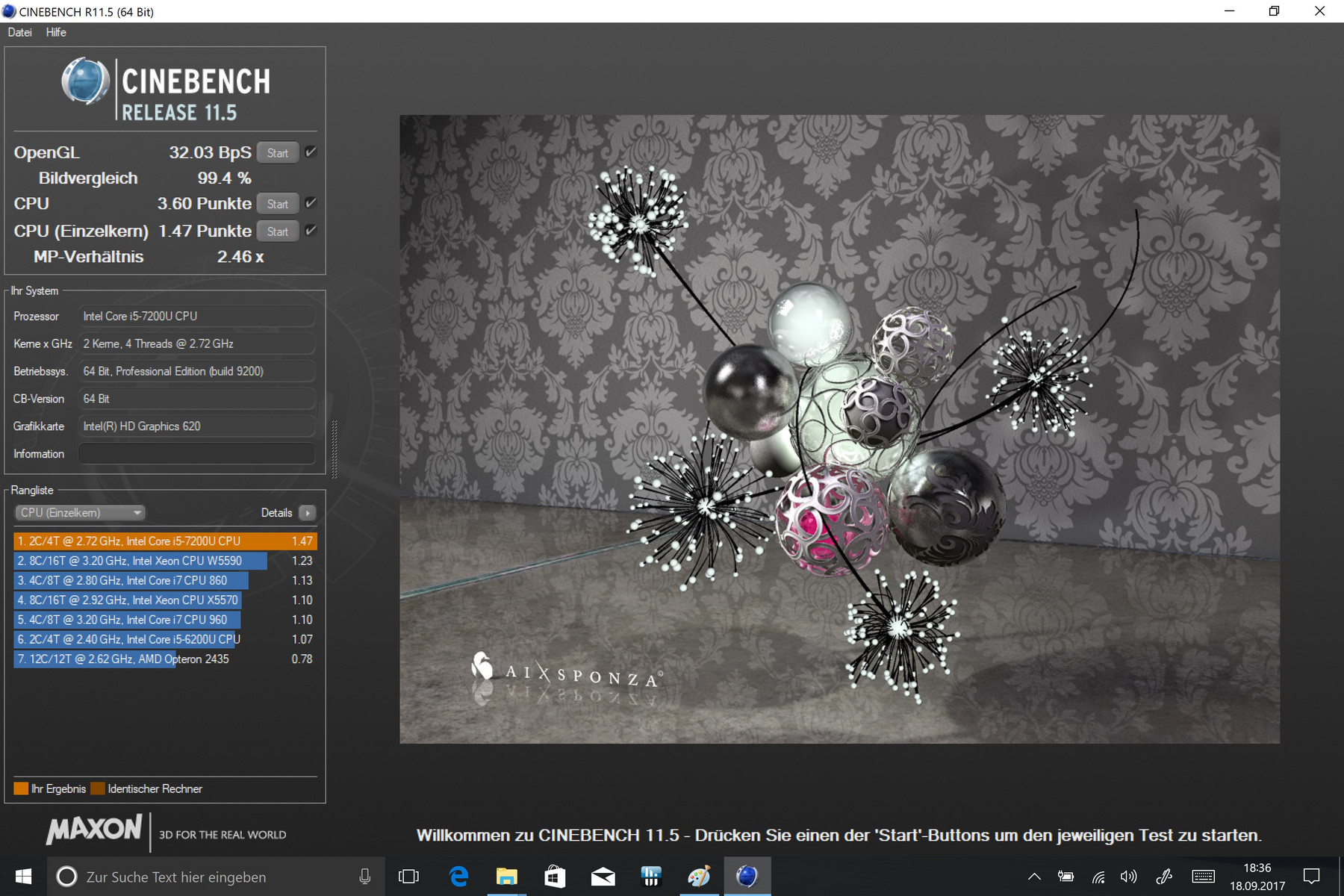Open the Hilfe menu

pyautogui.click(x=56, y=32)
